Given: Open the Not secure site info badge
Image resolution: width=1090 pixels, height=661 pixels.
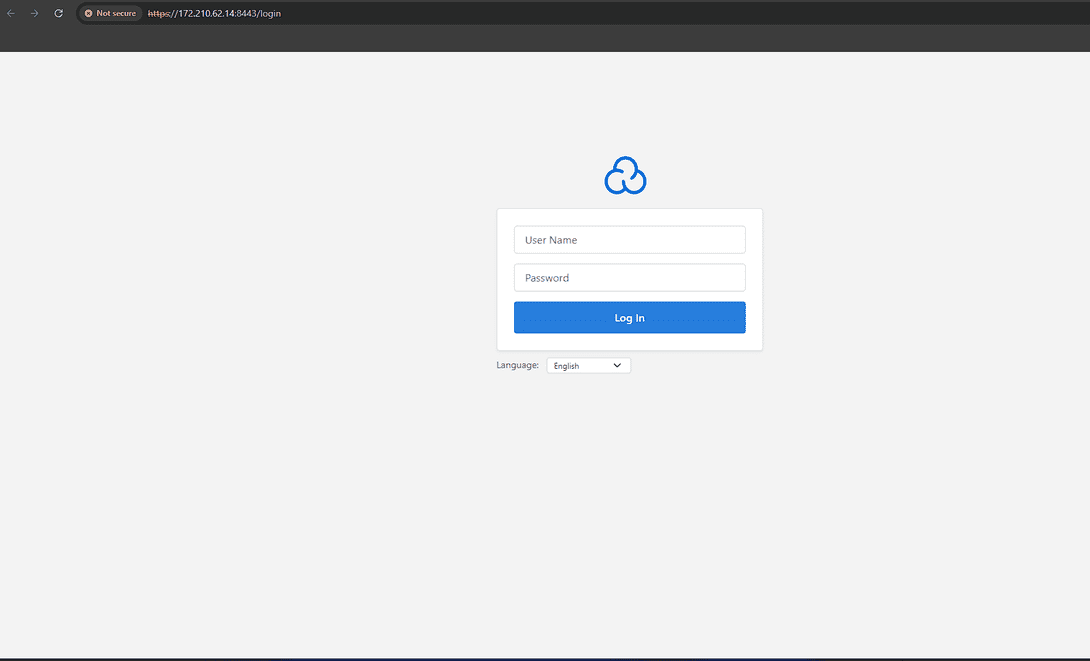Looking at the screenshot, I should [x=111, y=13].
